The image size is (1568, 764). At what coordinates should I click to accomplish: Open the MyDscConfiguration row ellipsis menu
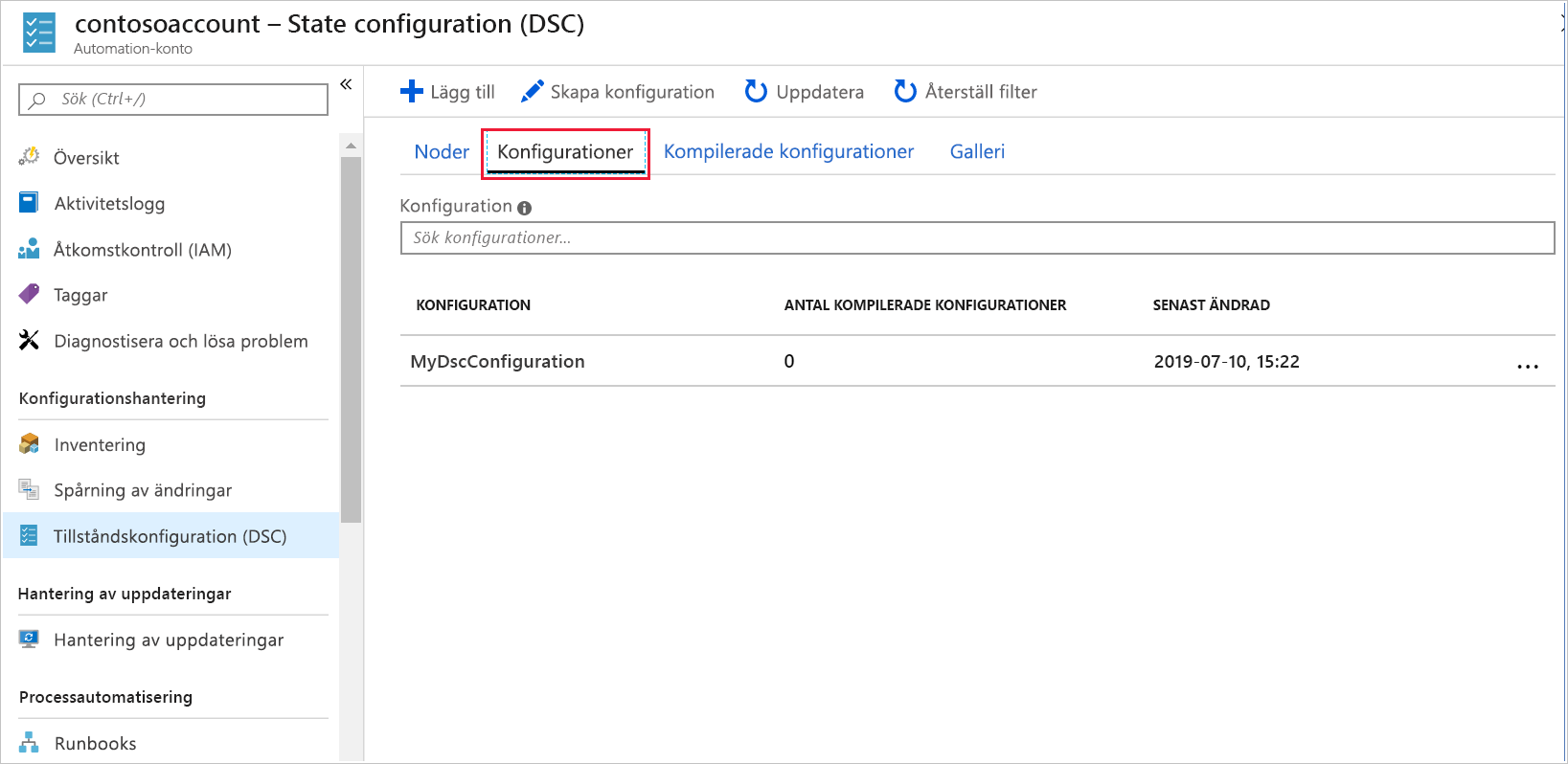[1528, 366]
